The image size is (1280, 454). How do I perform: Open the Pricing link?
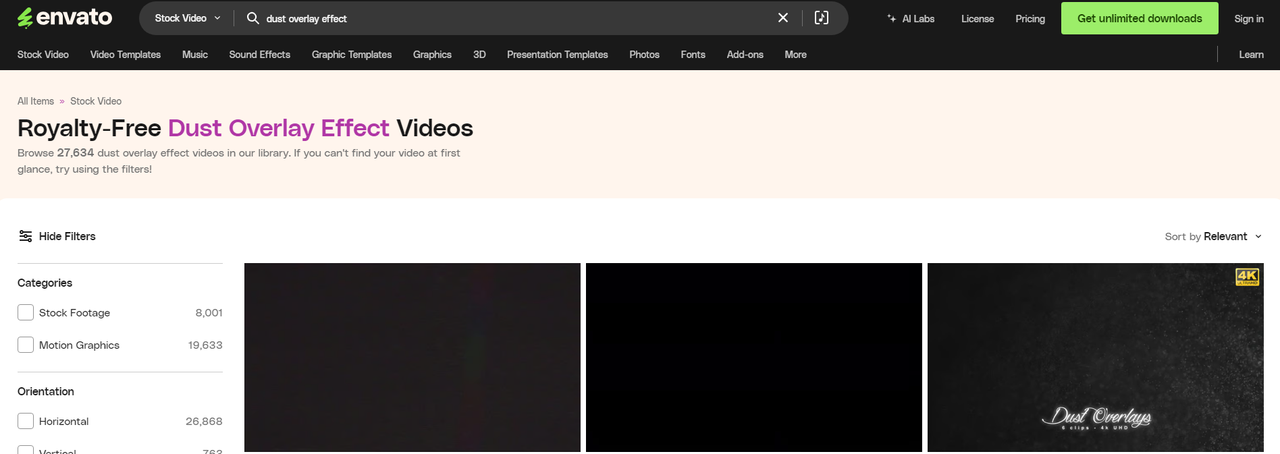(1030, 18)
